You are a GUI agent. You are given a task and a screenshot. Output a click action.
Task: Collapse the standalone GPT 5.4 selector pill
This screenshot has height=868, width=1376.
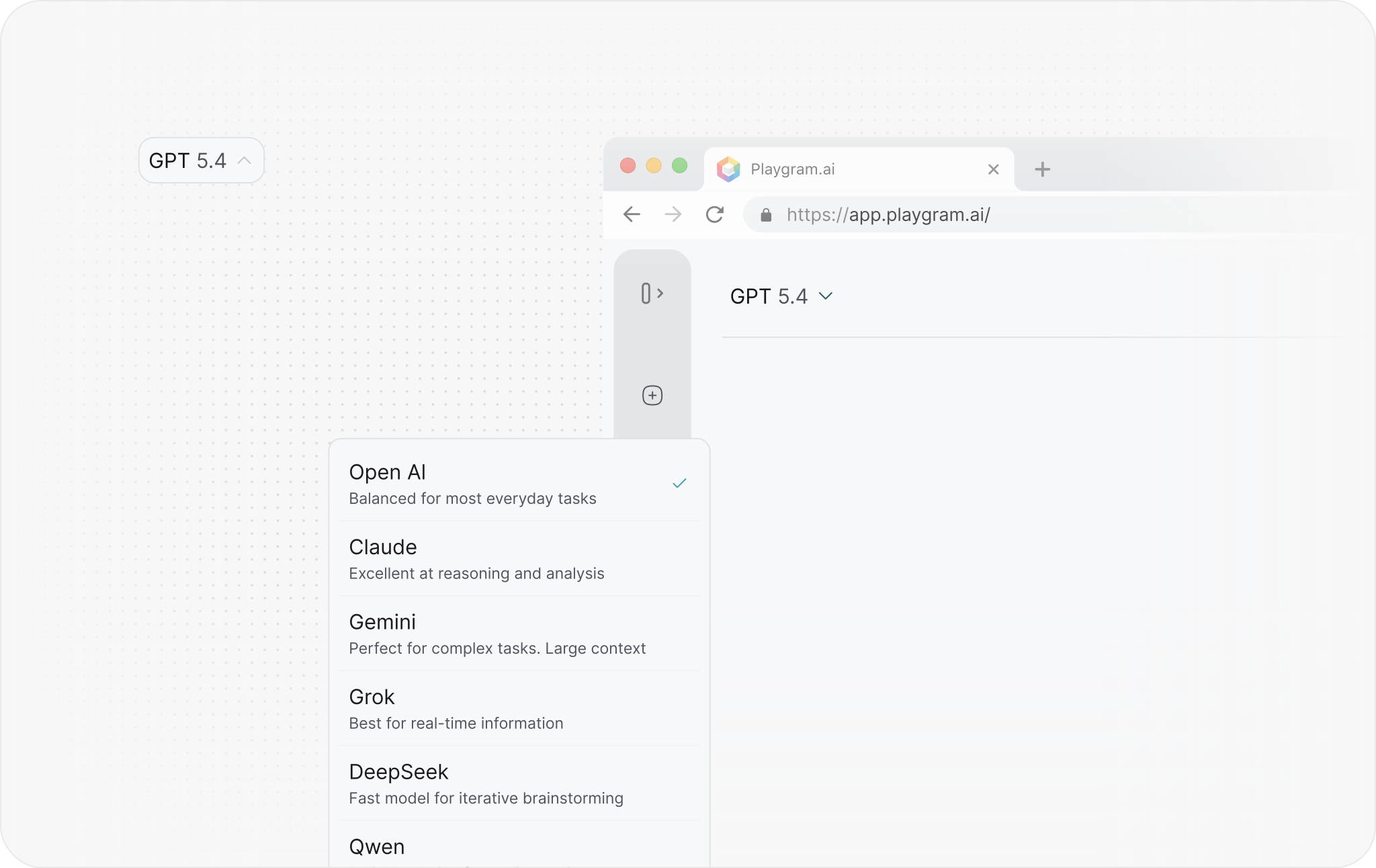[202, 161]
